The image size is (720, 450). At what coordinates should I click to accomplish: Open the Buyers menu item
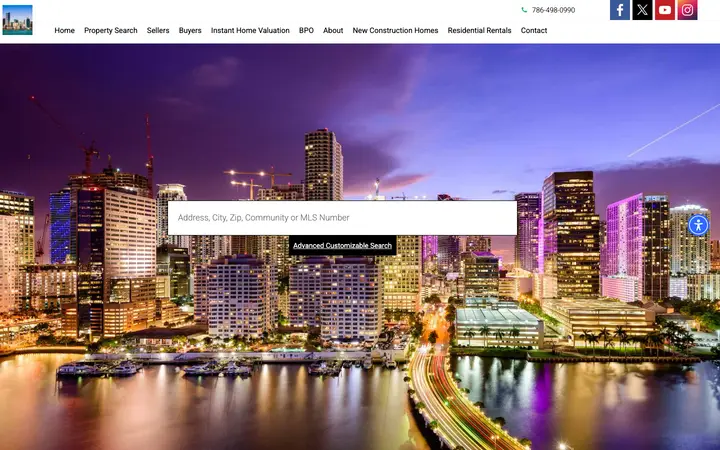point(190,30)
